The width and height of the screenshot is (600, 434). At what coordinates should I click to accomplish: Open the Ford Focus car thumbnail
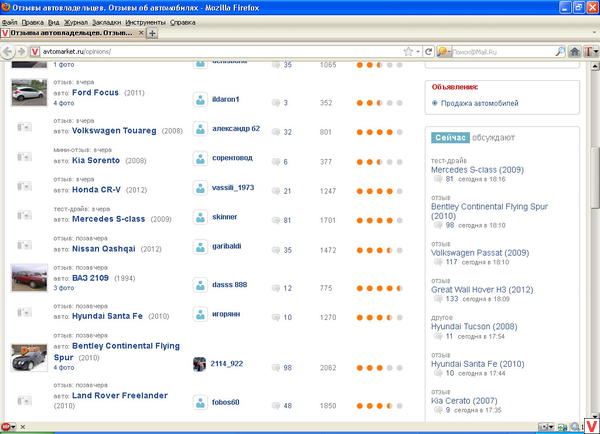[x=29, y=93]
